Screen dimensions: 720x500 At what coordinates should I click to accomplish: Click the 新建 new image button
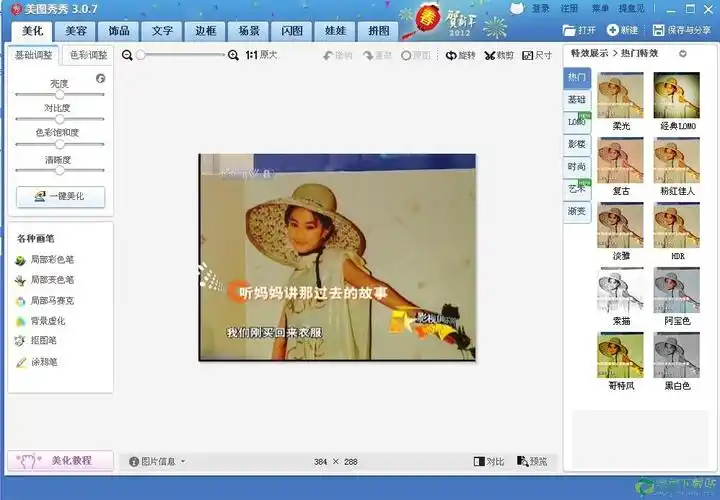coord(622,31)
